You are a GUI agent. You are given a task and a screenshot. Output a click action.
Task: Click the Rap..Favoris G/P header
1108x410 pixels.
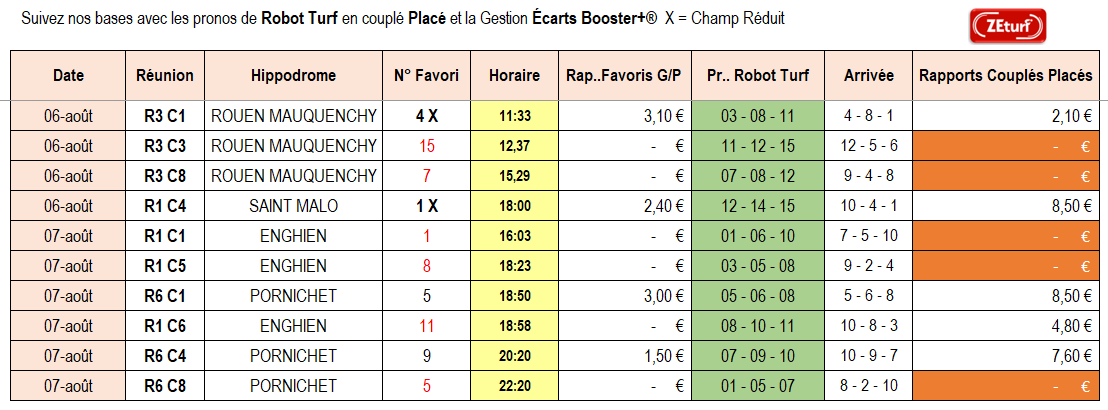point(625,76)
